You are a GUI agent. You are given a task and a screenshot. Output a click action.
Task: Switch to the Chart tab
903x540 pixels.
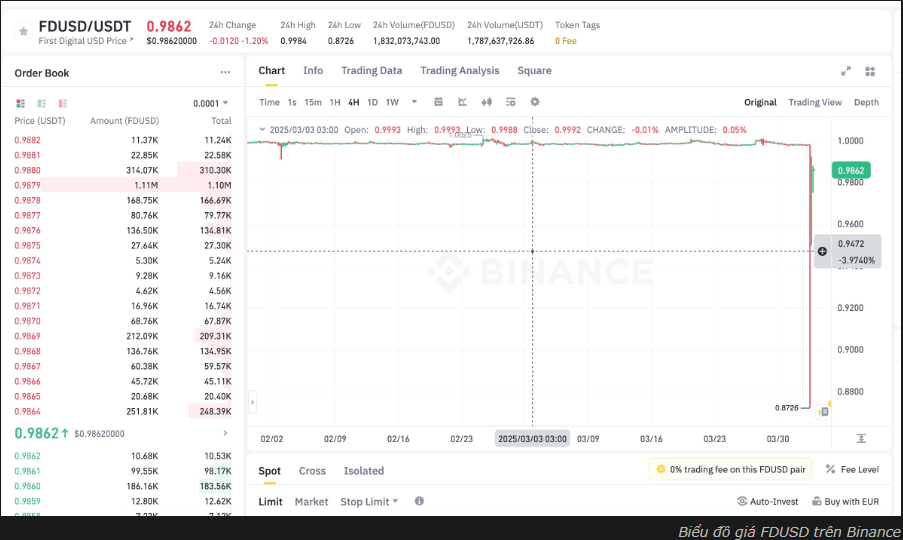[x=271, y=70]
